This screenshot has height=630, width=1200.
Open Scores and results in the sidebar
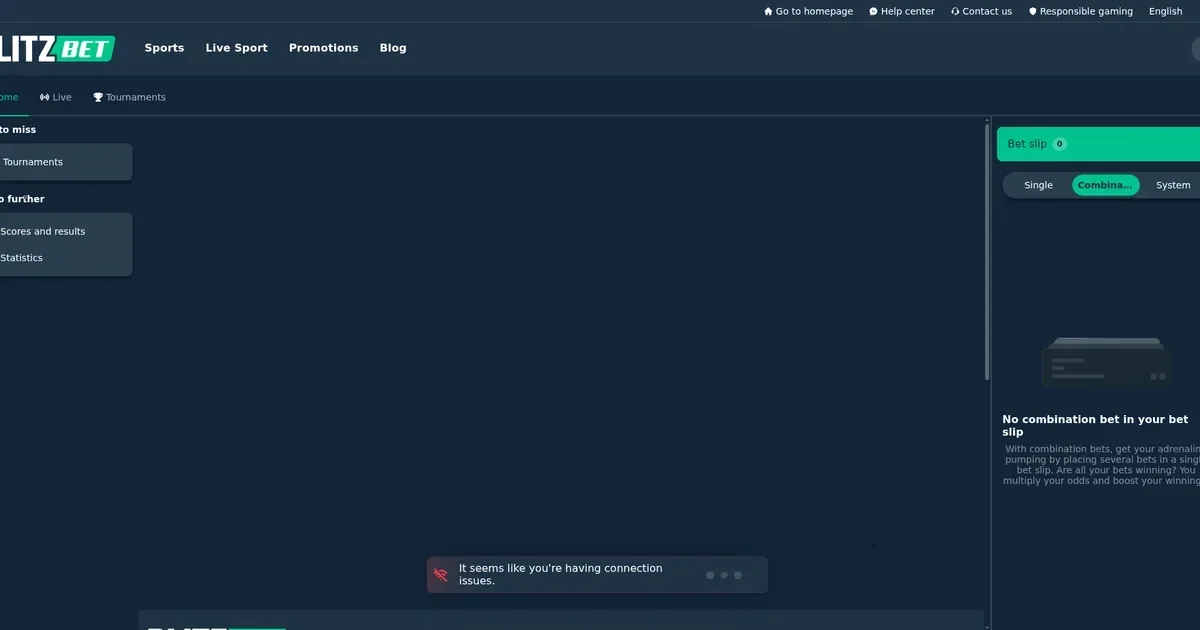coord(43,231)
